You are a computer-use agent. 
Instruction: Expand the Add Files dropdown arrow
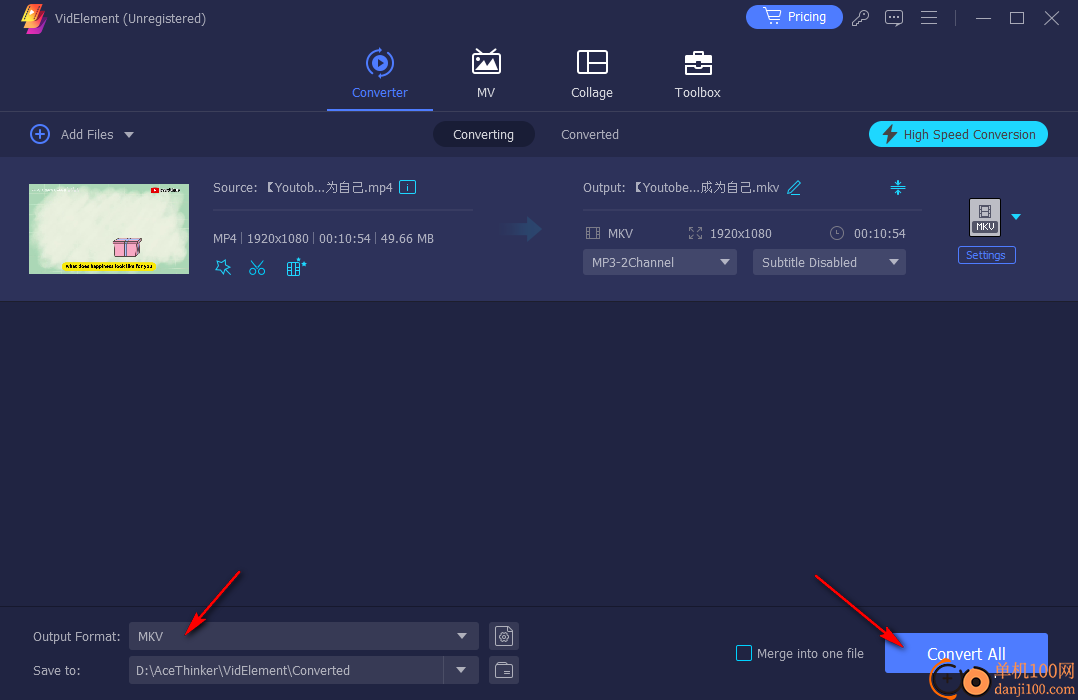pyautogui.click(x=129, y=135)
